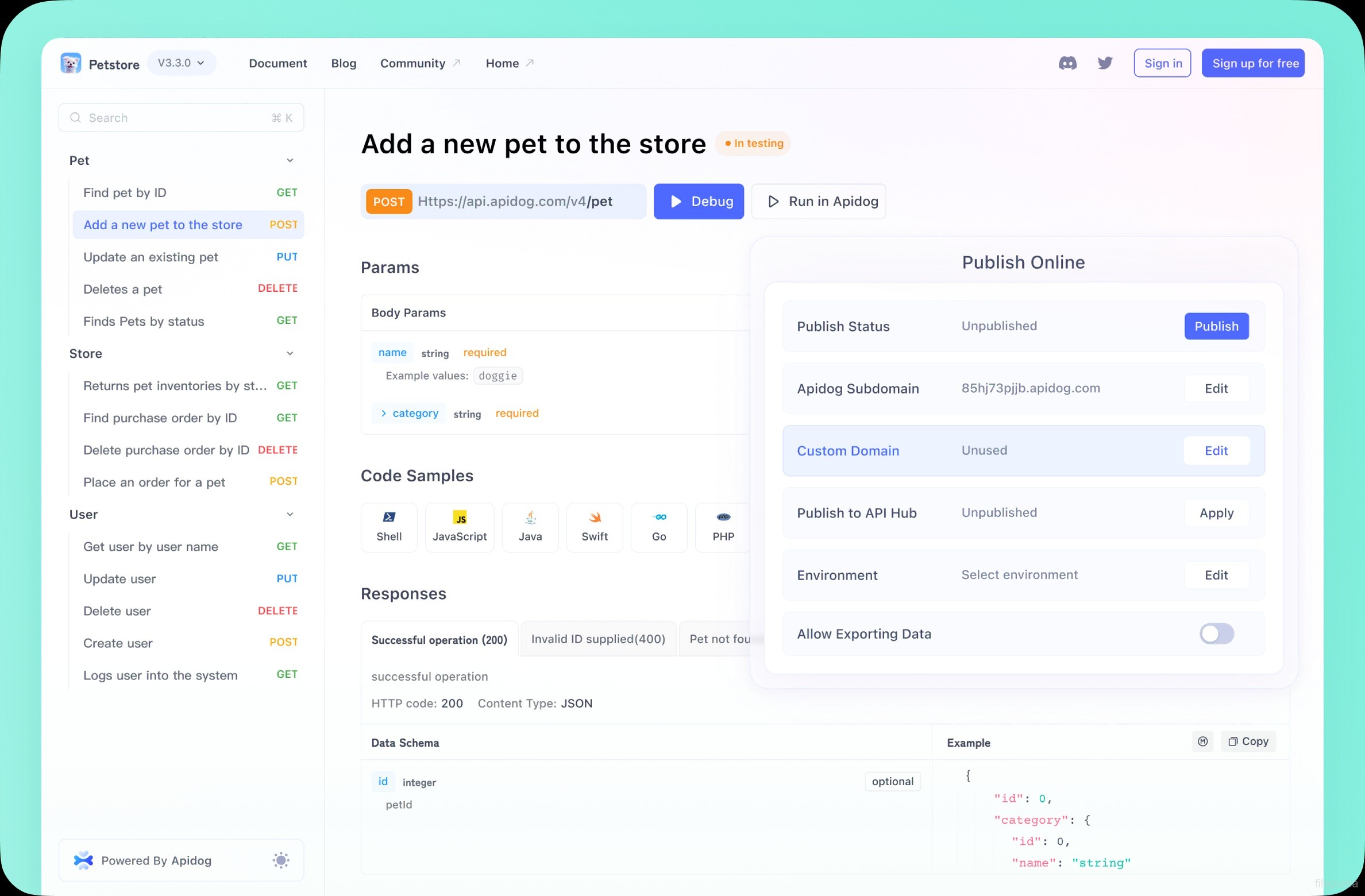This screenshot has height=896, width=1365.
Task: Open the Twitter bird icon
Action: (x=1105, y=63)
